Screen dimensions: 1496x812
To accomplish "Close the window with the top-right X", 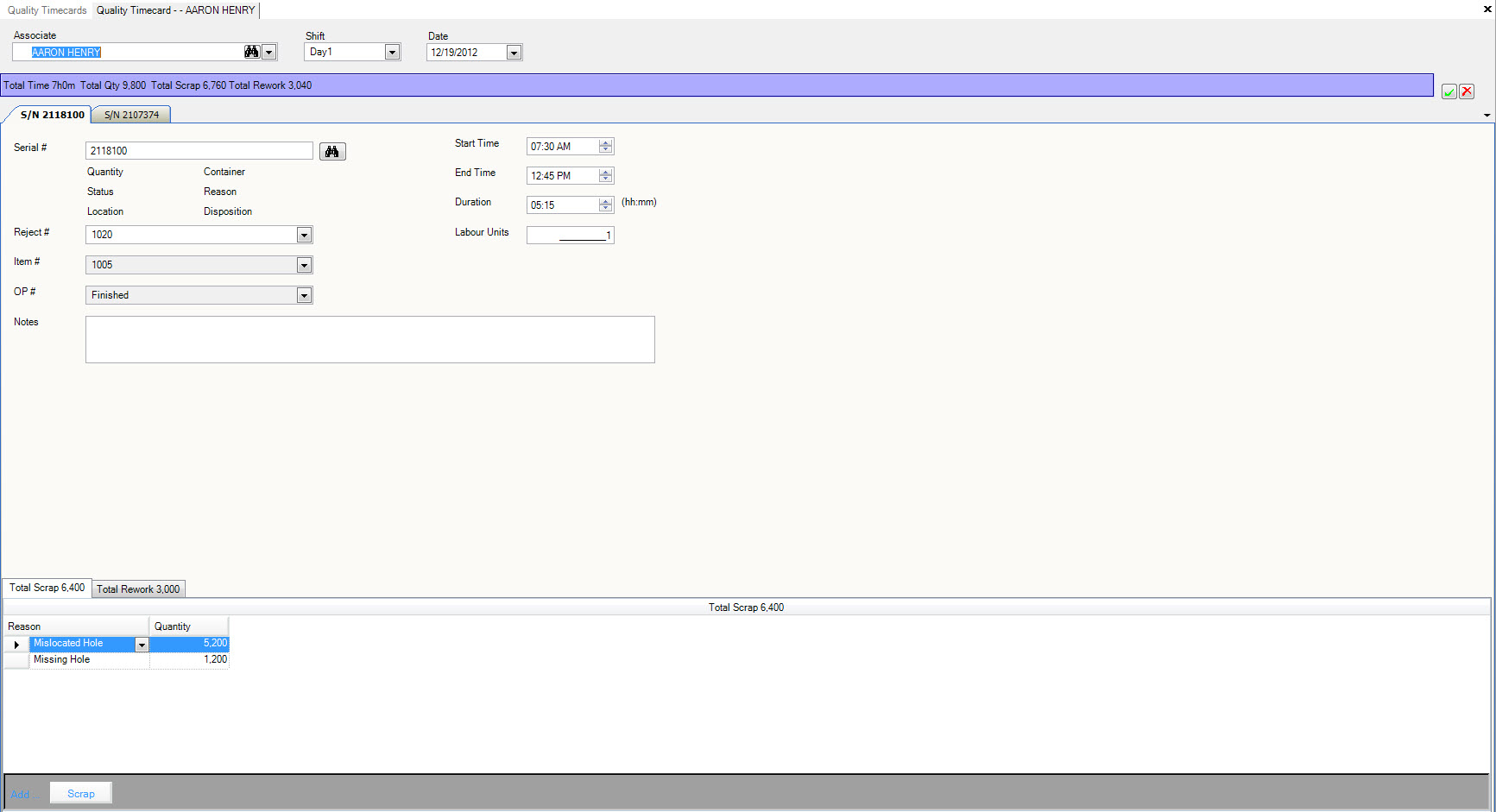I will [x=1487, y=9].
